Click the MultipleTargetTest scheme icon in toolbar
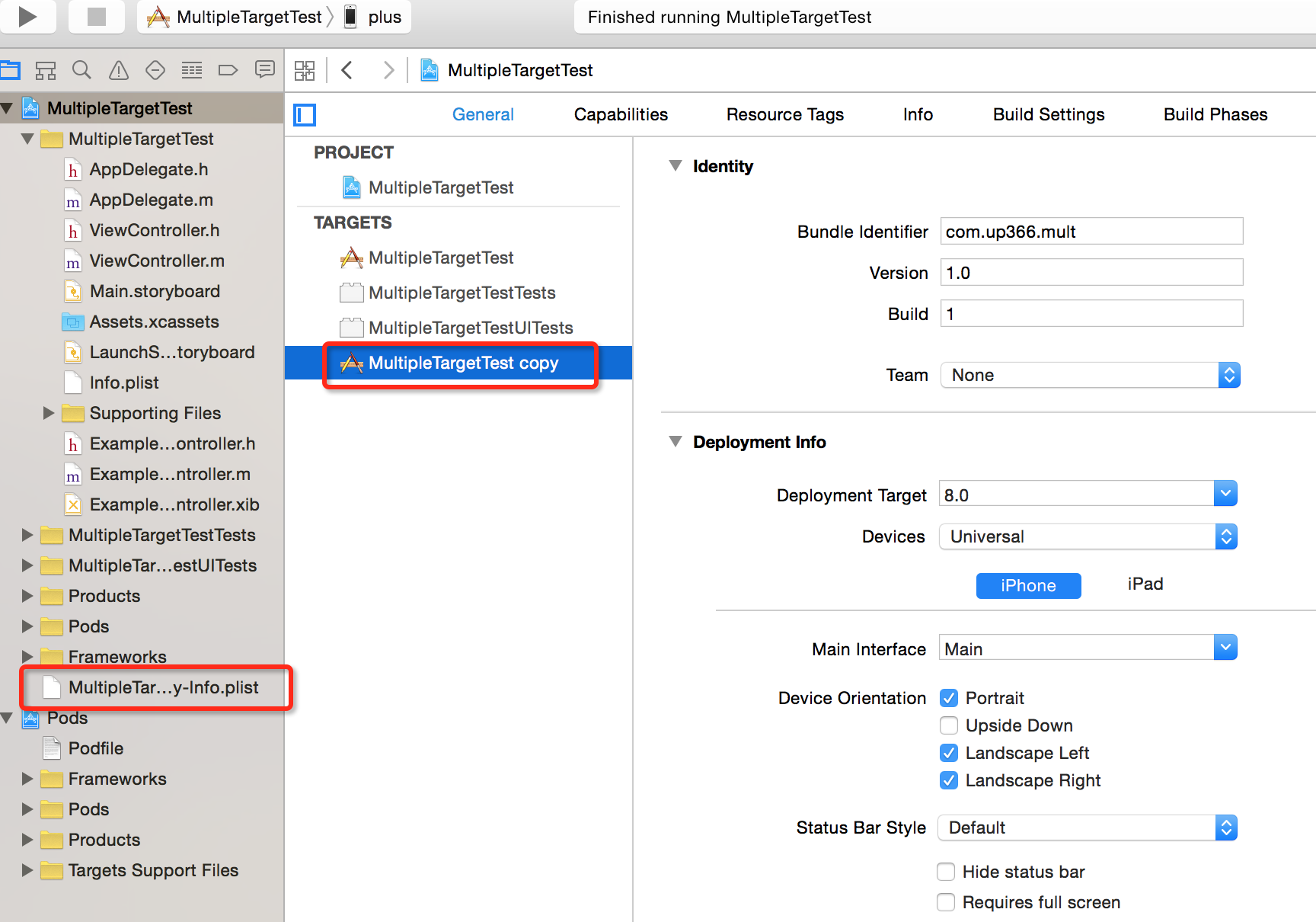1316x922 pixels. coord(158,17)
